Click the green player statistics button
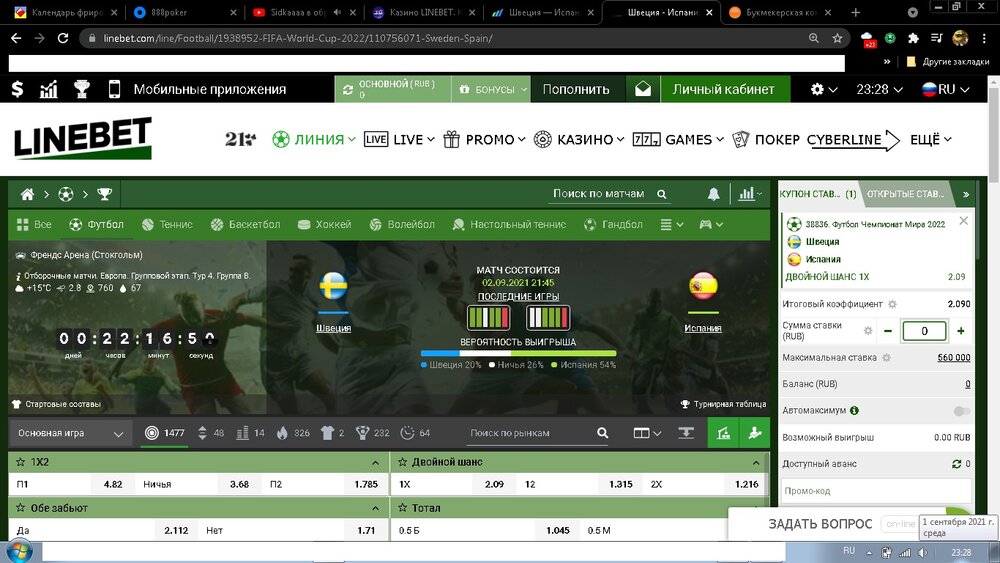This screenshot has height=563, width=1000. pyautogui.click(x=755, y=433)
